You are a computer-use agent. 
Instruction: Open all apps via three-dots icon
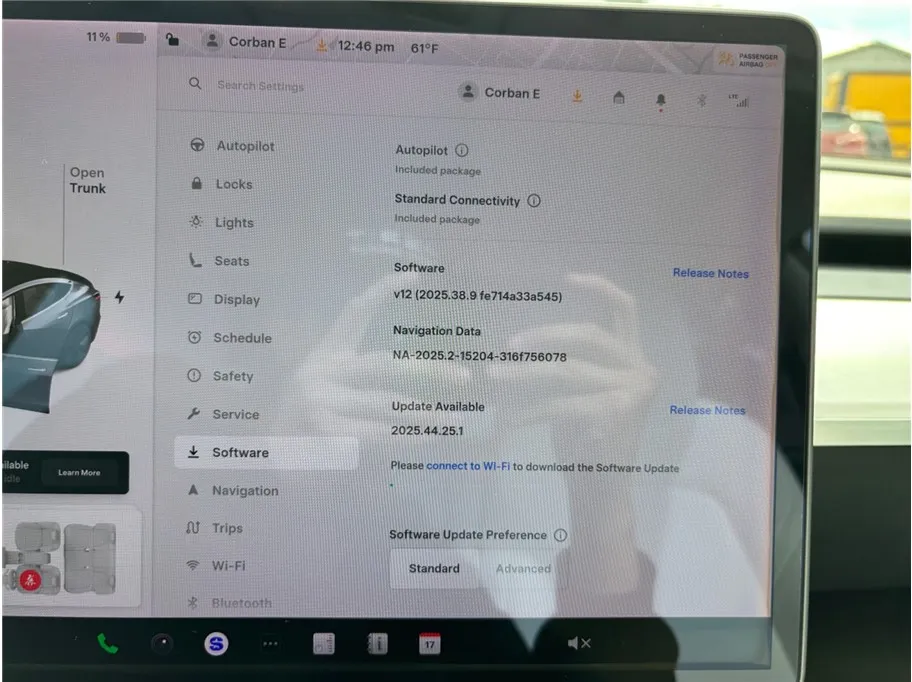[x=270, y=645]
